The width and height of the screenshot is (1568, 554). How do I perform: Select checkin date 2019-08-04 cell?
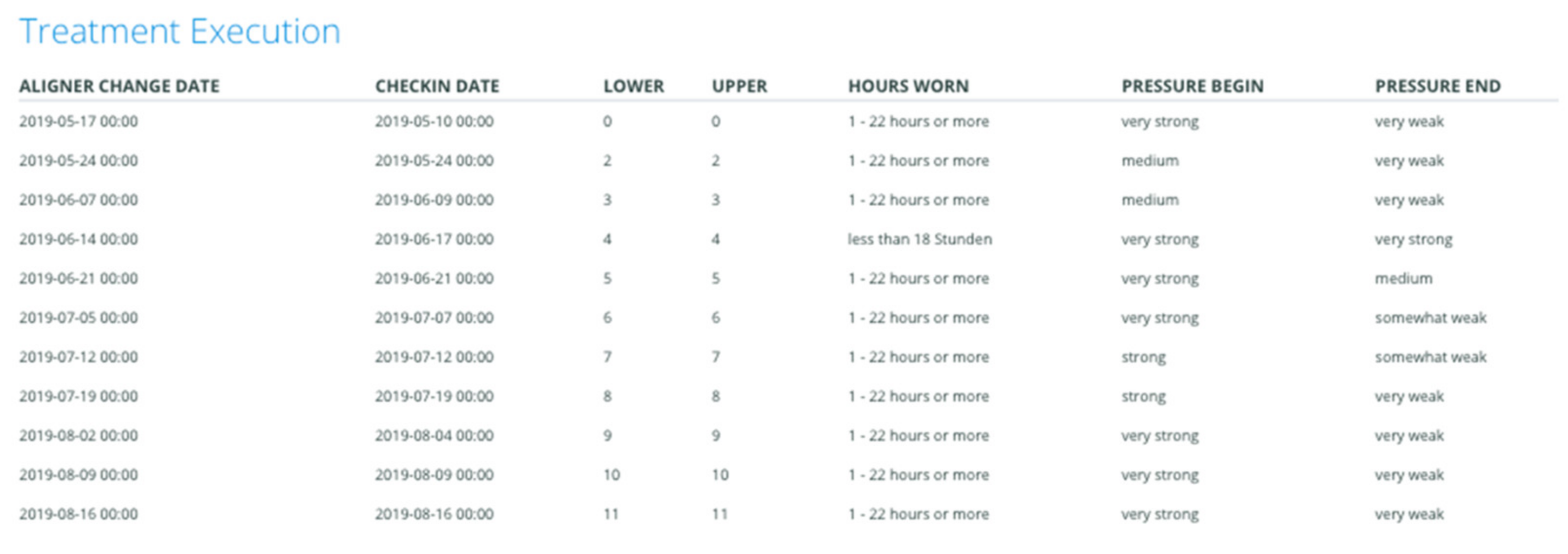434,436
